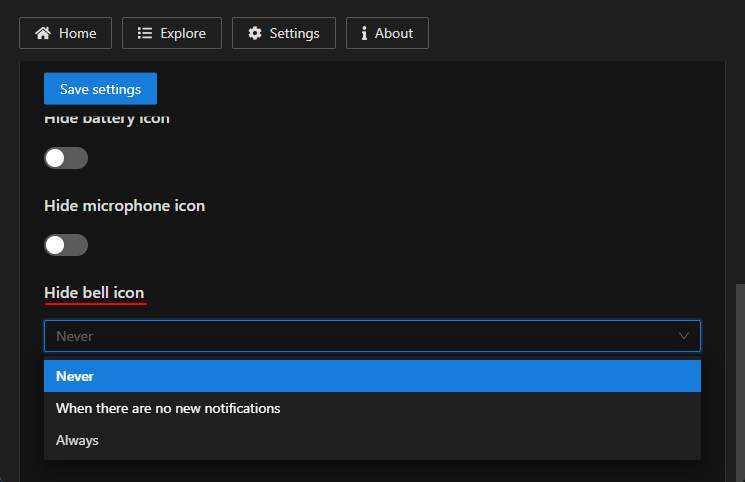Screen dimensions: 745x482
Task: Open the About page
Action: (387, 33)
